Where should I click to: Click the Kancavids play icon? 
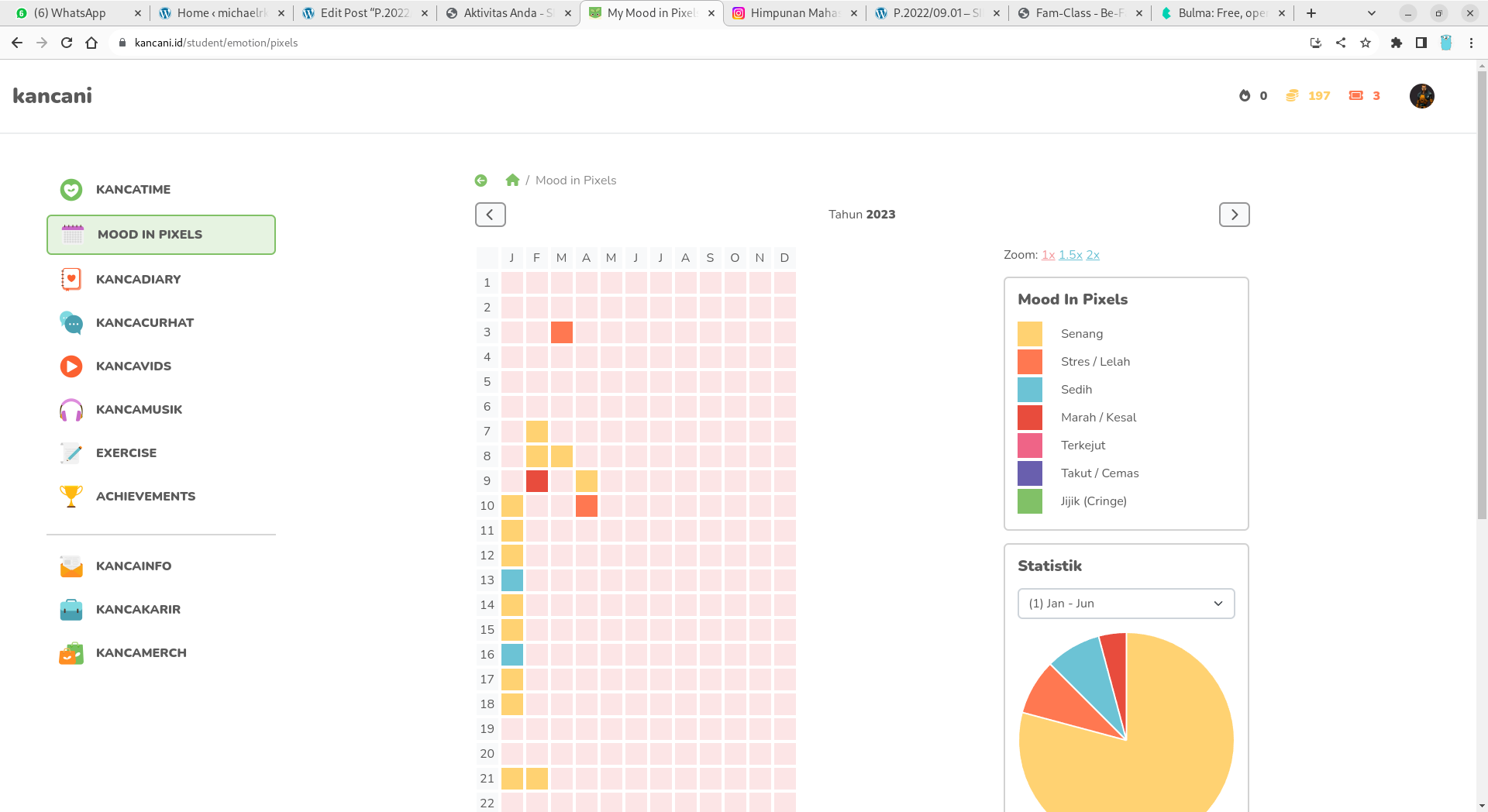71,366
